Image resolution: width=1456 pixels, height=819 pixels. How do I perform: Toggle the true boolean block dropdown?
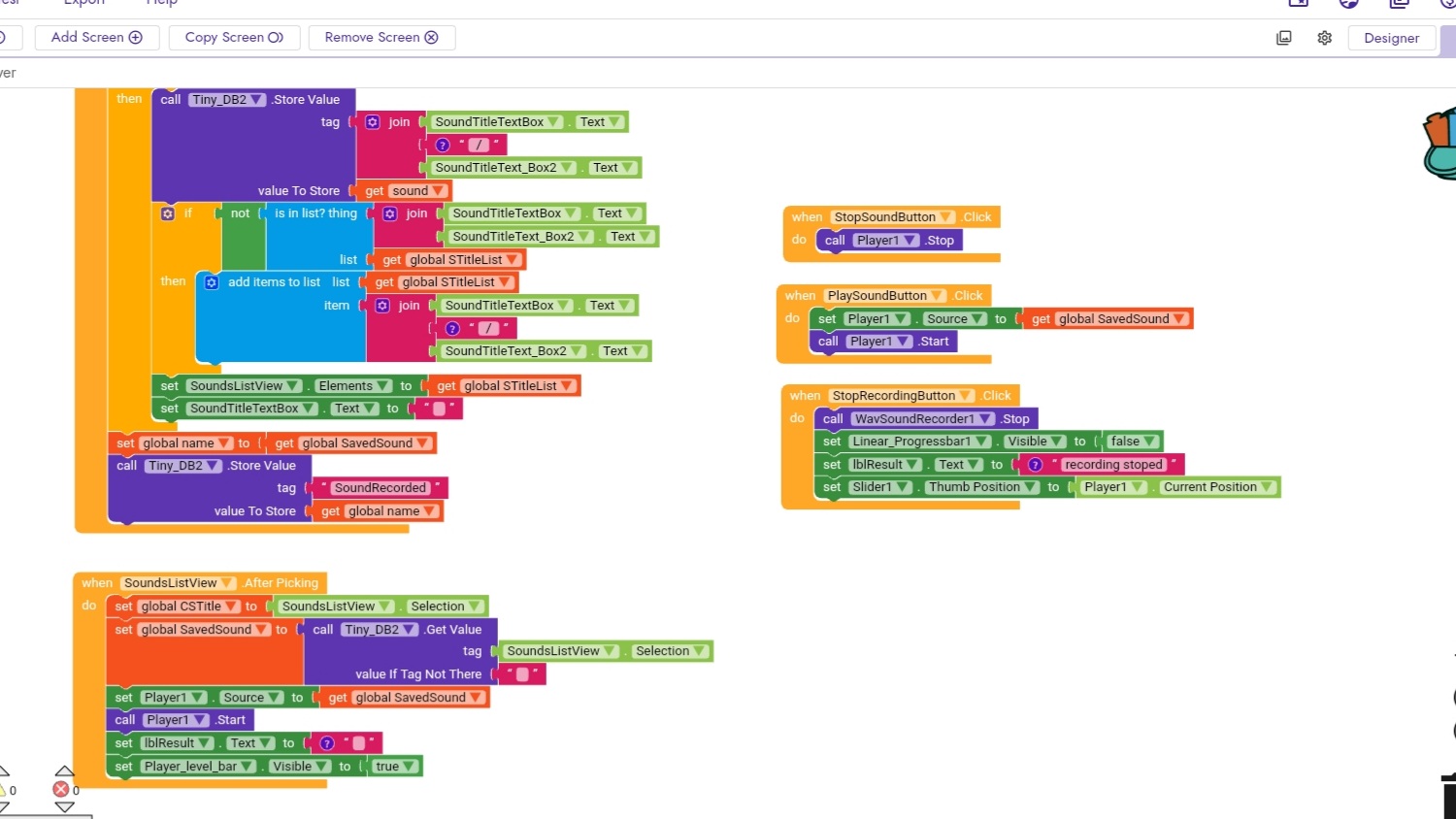pos(410,767)
